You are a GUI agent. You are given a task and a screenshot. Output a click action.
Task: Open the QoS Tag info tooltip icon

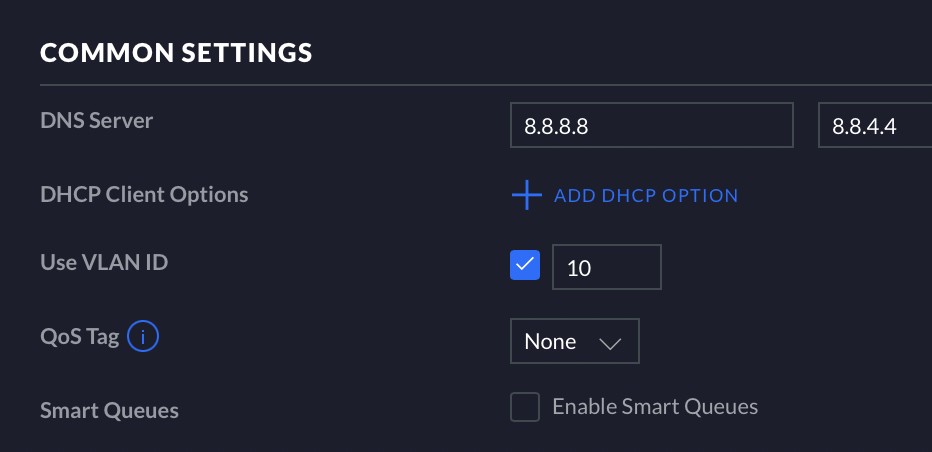pyautogui.click(x=143, y=336)
